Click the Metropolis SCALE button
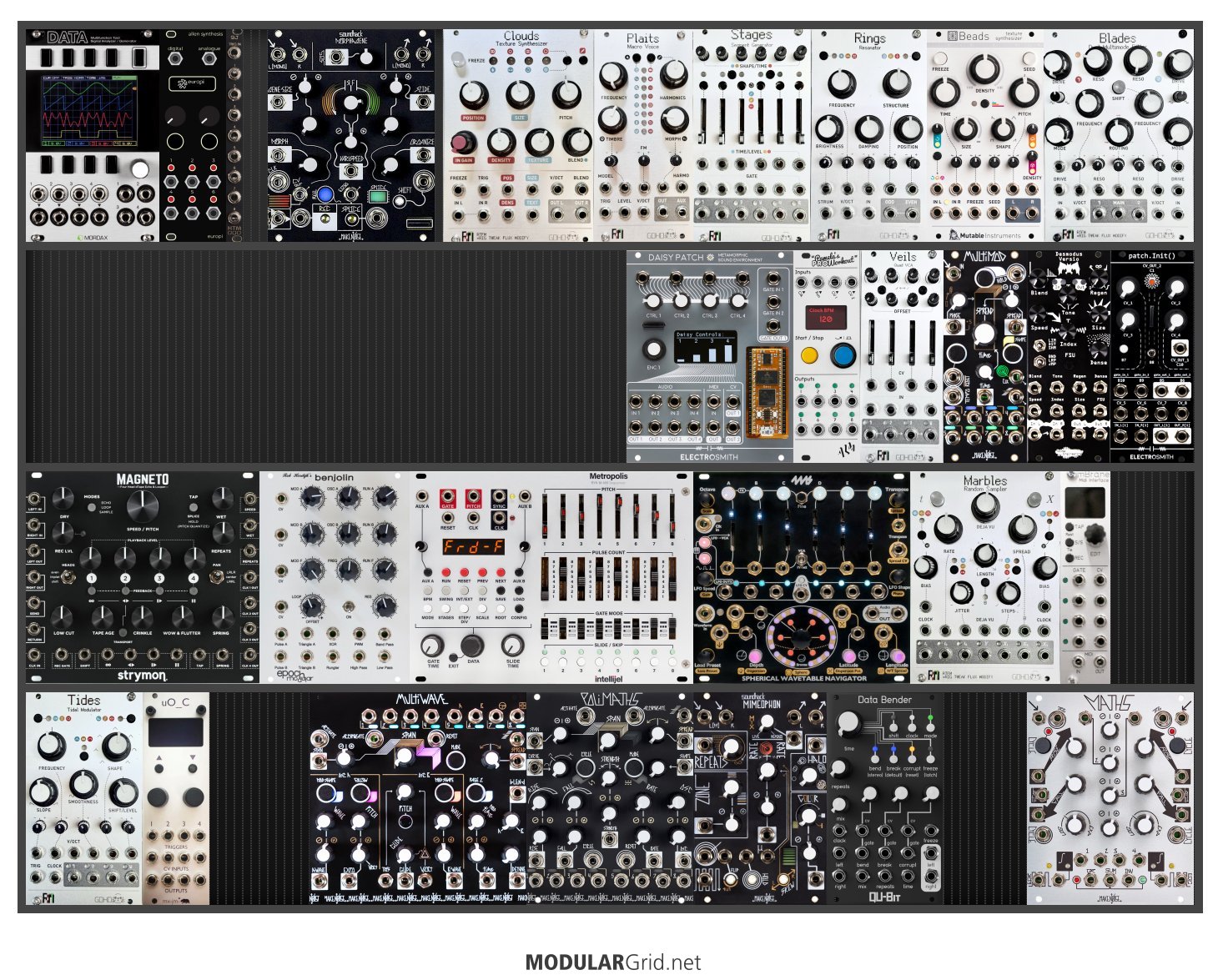1228x980 pixels. [482, 610]
